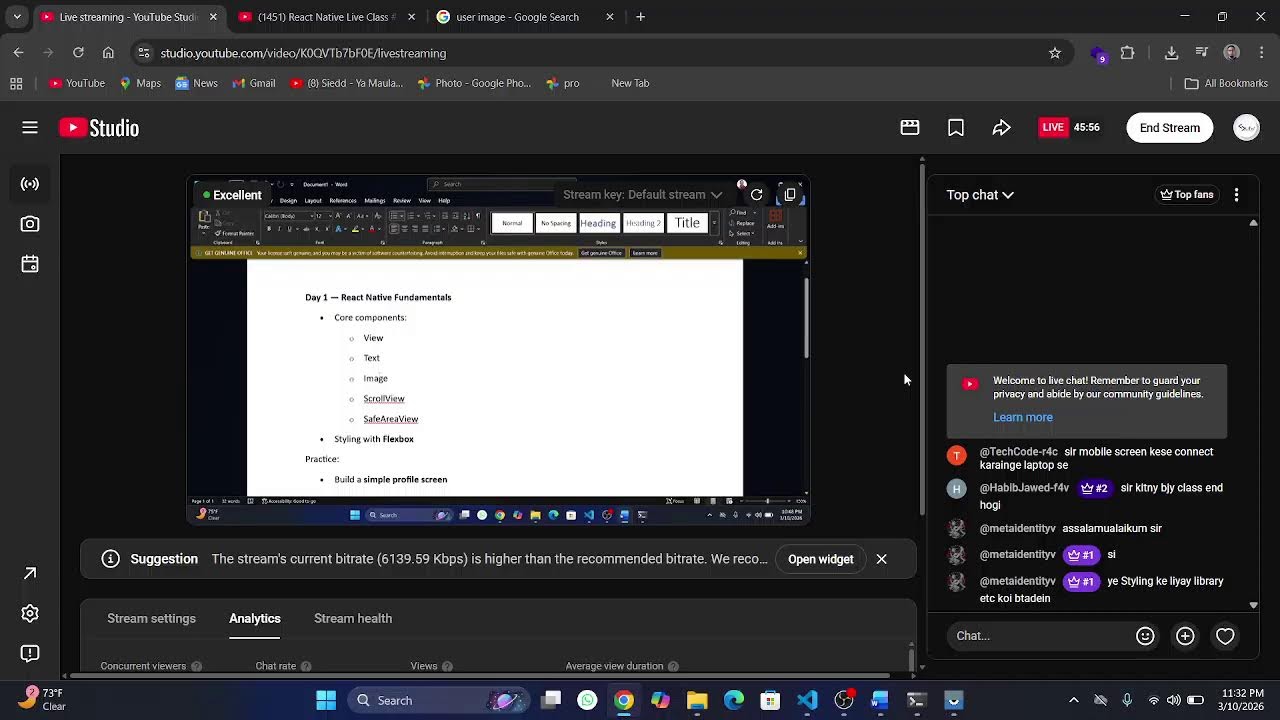Open the channel account avatar

click(1246, 127)
